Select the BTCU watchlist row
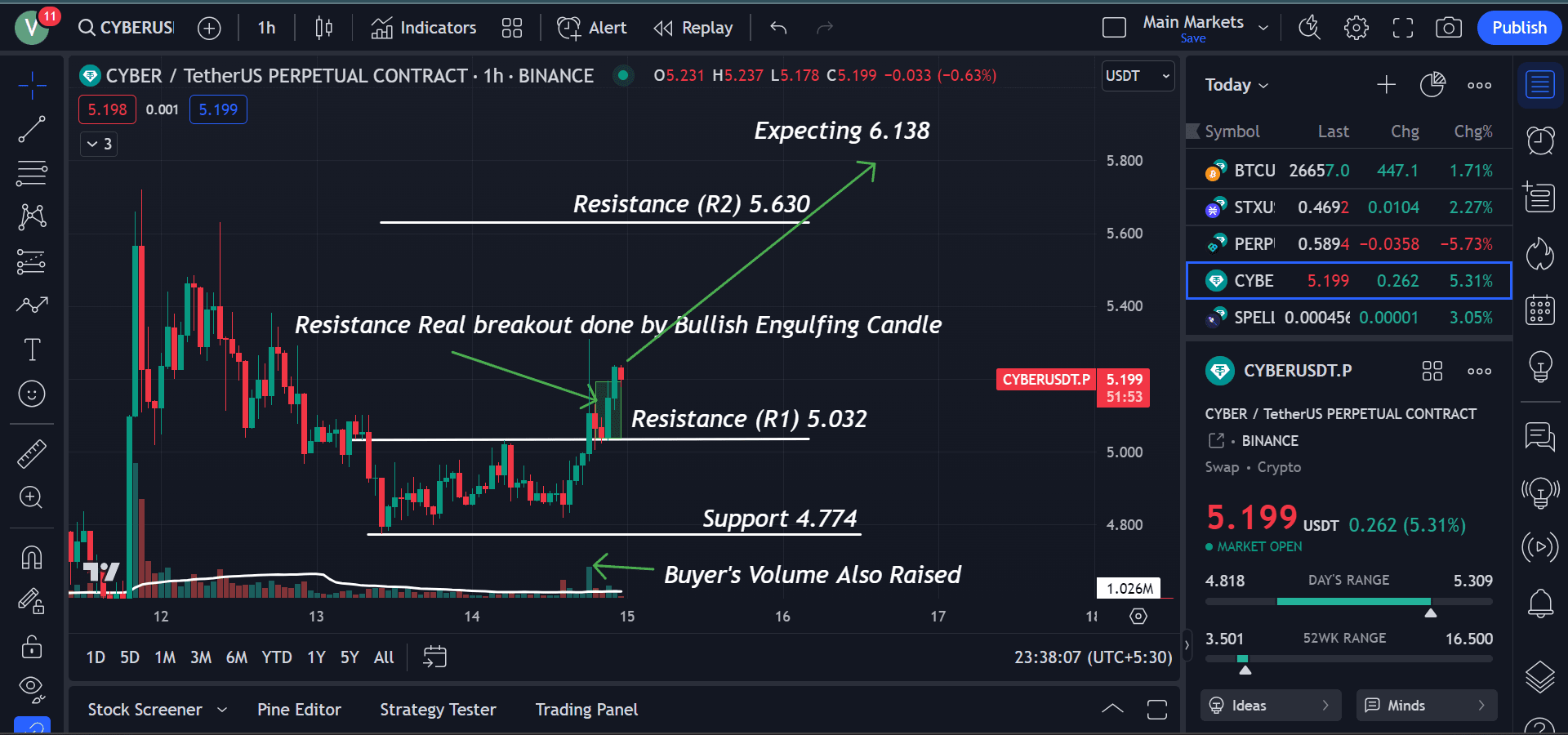This screenshot has height=735, width=1568. (1348, 171)
